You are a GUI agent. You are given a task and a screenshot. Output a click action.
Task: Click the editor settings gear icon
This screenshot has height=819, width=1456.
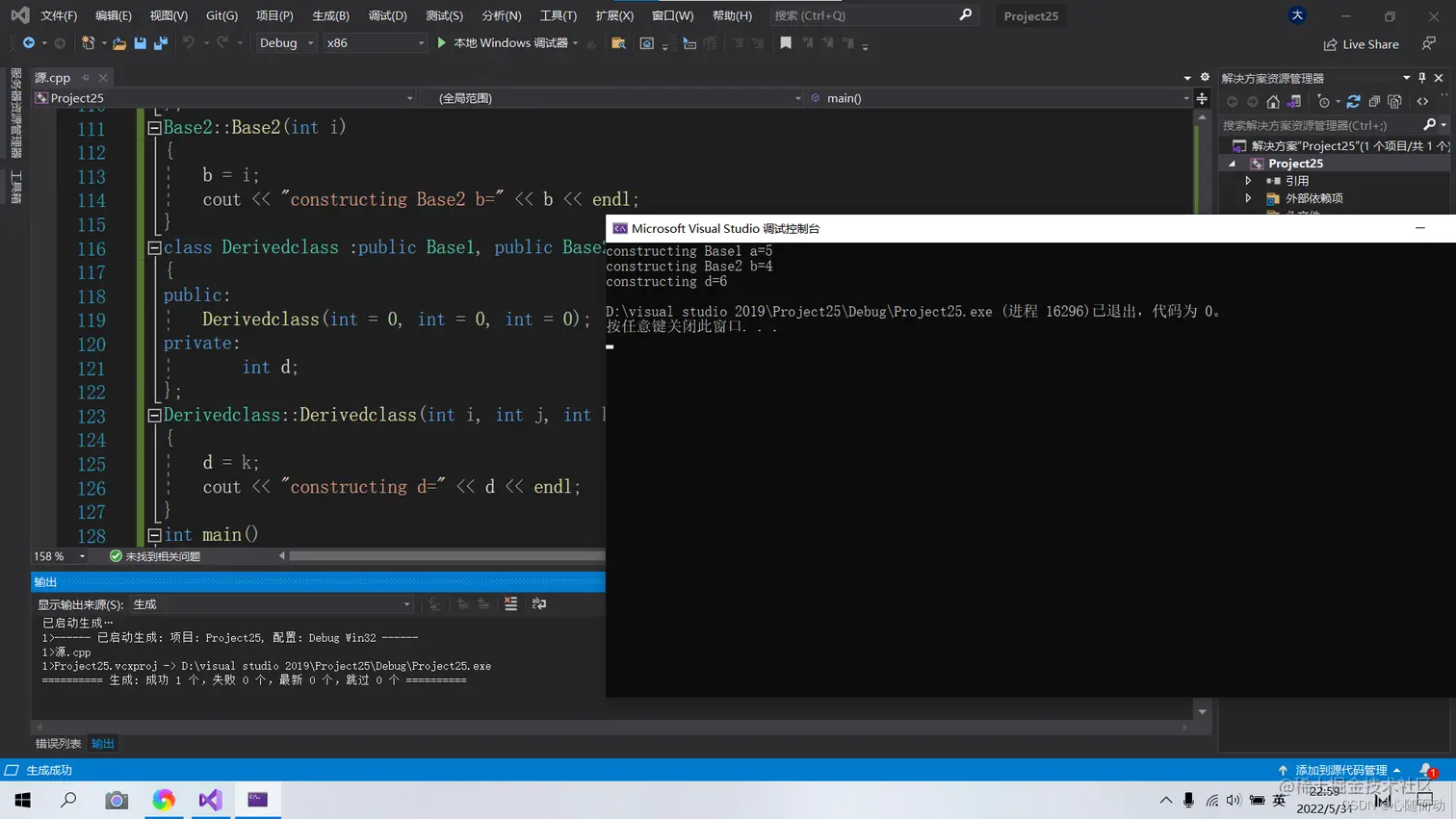click(x=1205, y=77)
